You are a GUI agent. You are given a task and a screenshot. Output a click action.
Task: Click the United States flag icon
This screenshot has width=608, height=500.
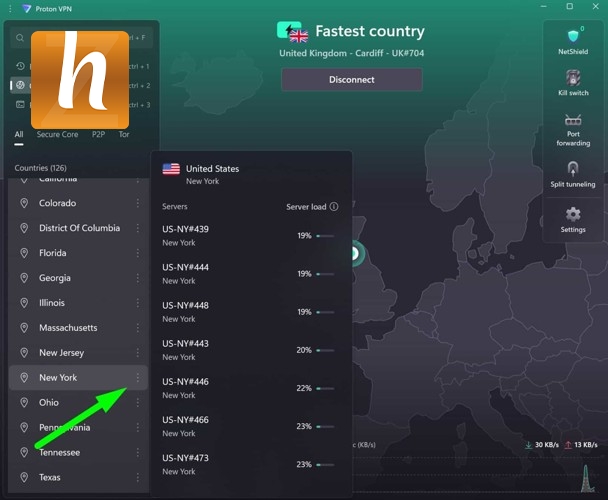[x=171, y=169]
